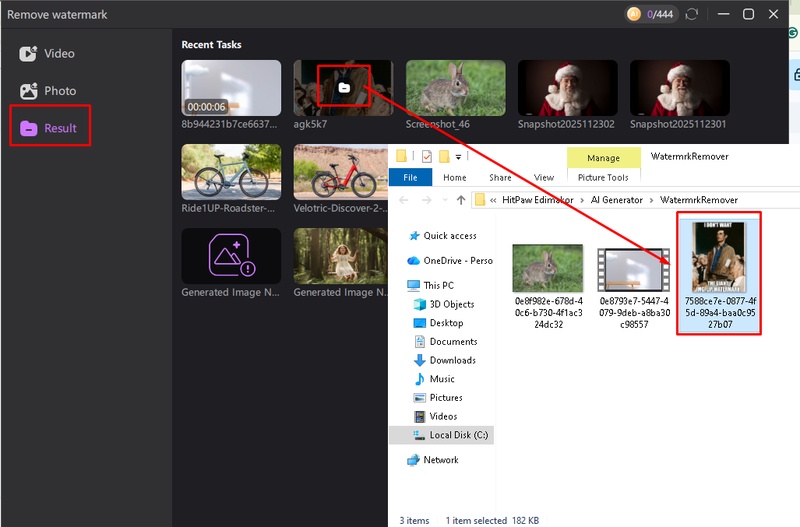Viewport: 800px width, 527px height.
Task: Open the Ride1UP-Roadster bike task
Action: pyautogui.click(x=231, y=172)
